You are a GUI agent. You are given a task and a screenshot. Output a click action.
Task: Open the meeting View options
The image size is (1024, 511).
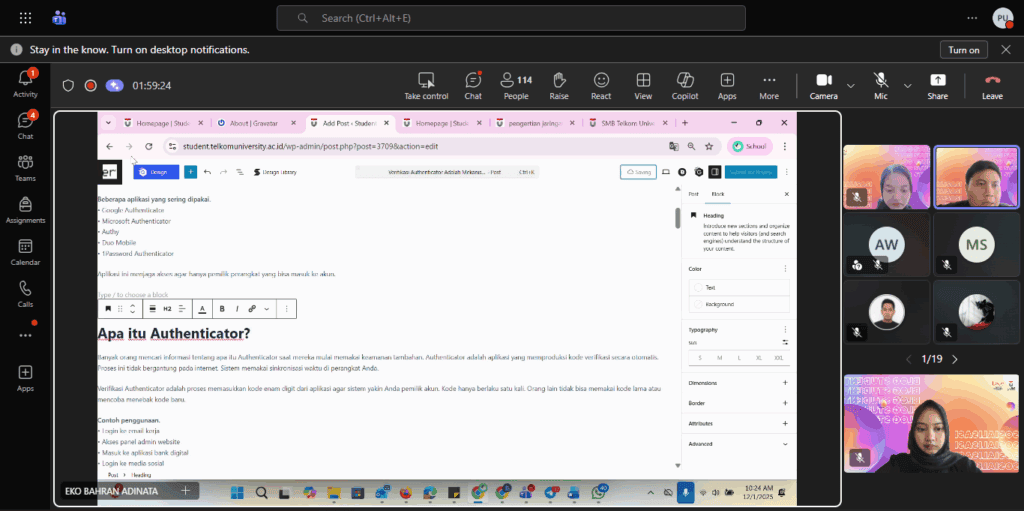pos(643,86)
